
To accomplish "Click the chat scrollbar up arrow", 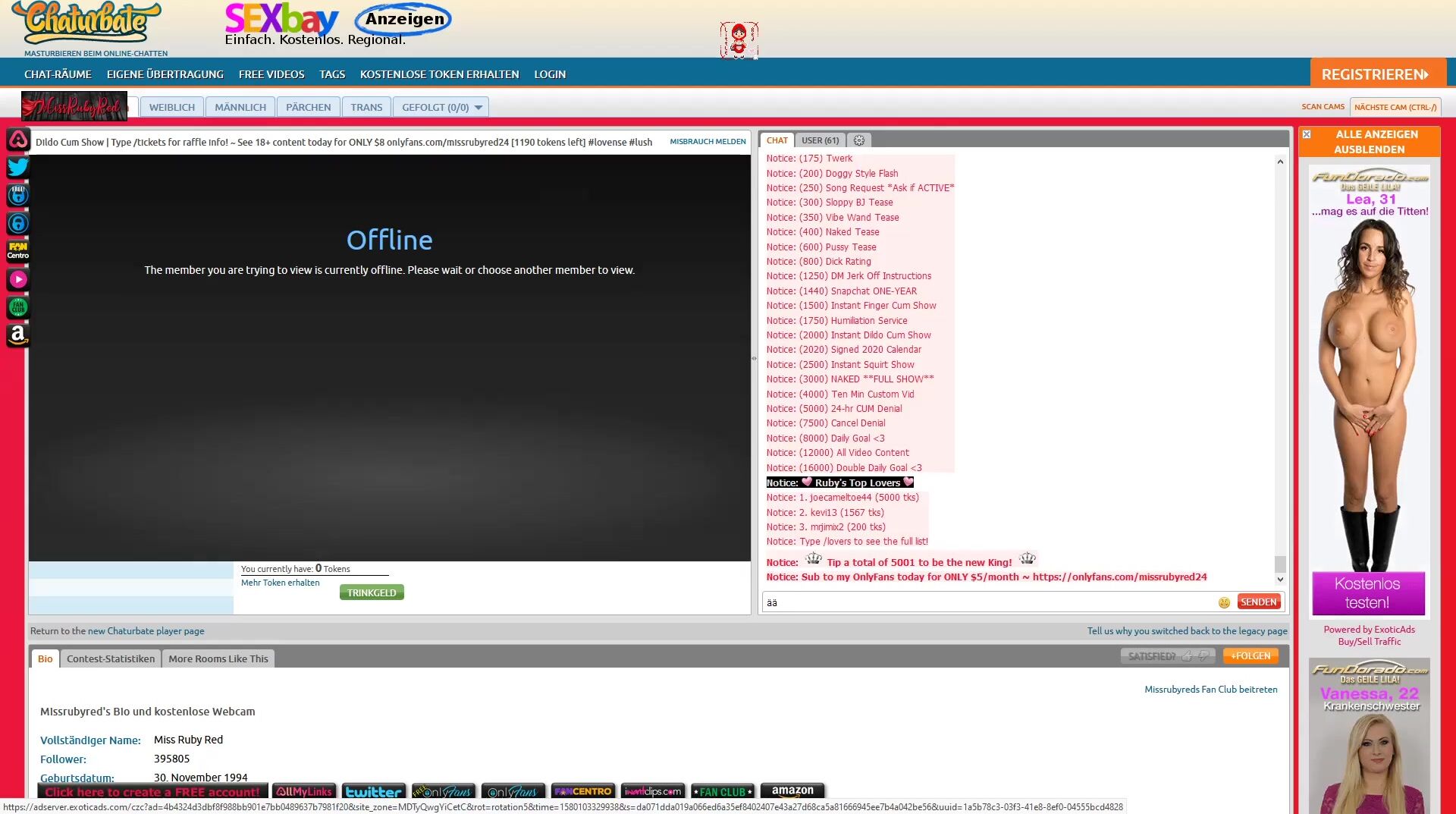I will 1280,162.
